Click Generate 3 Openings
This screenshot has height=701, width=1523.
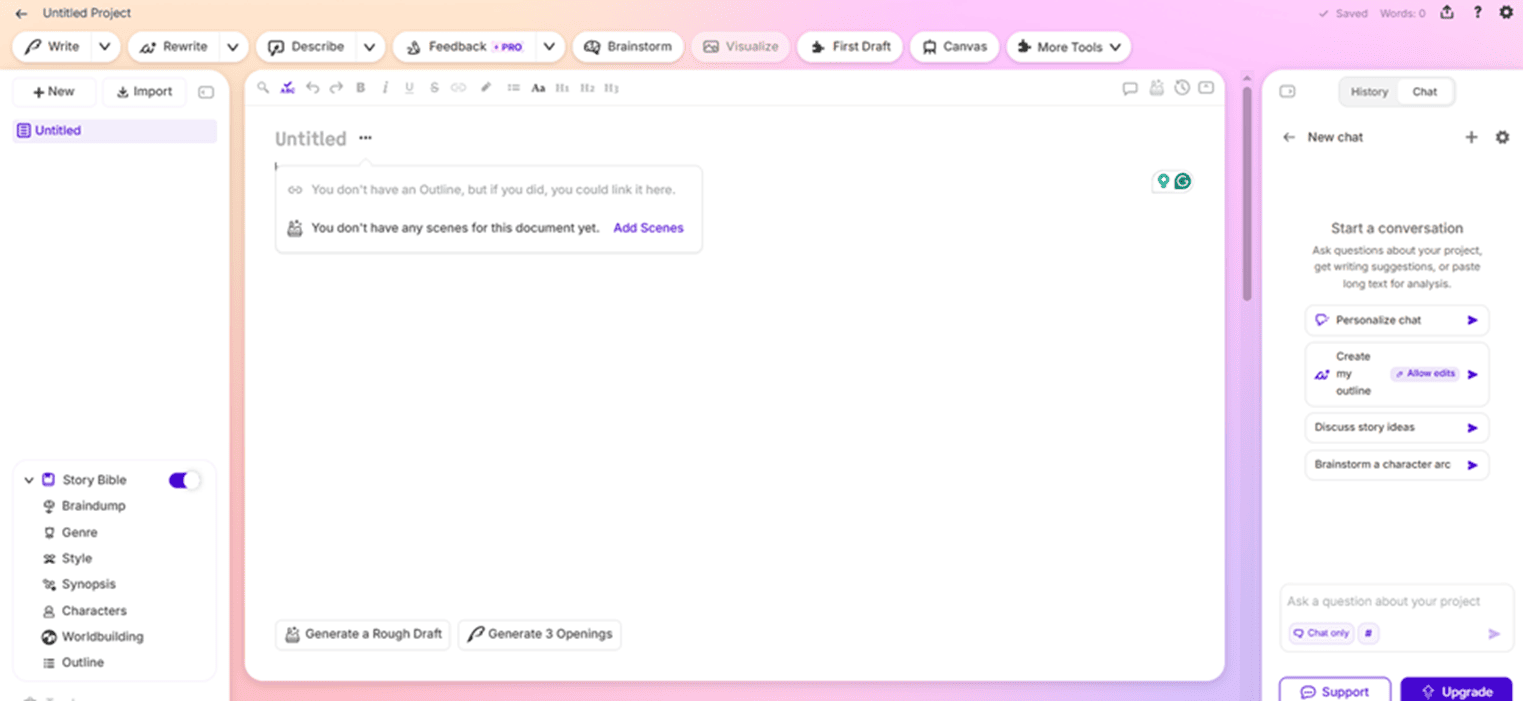click(540, 634)
